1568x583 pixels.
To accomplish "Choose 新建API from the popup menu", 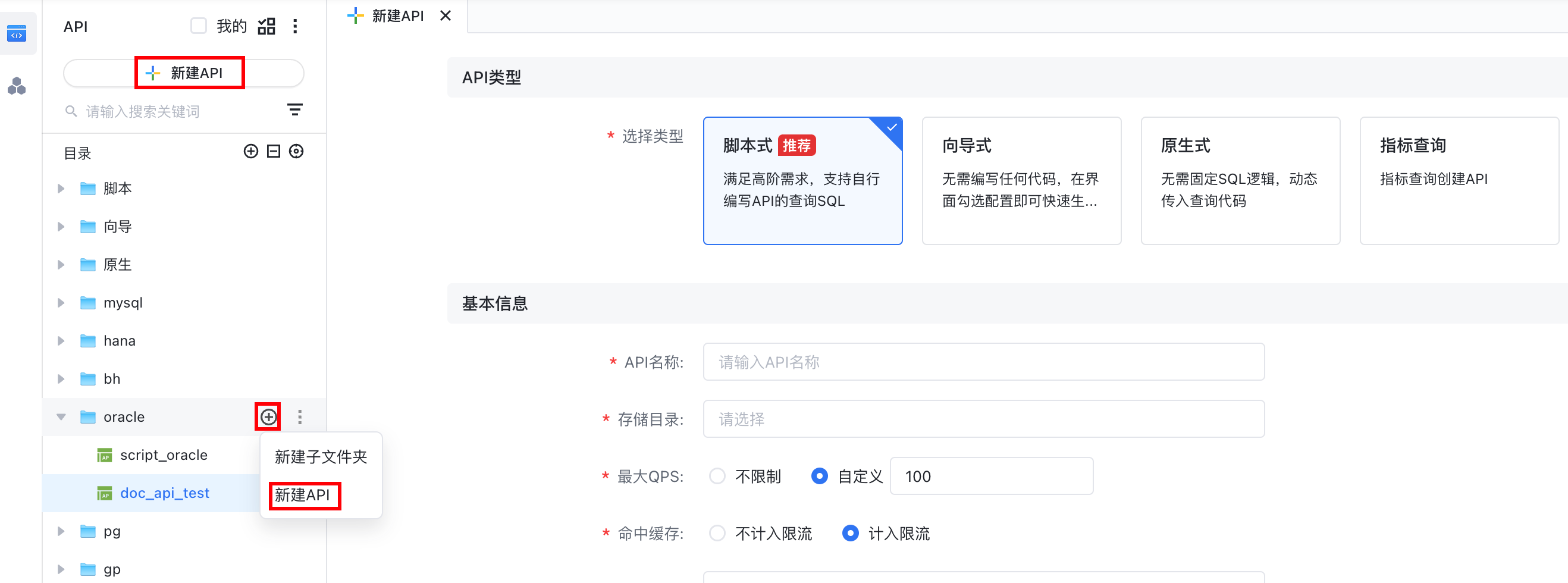I will click(x=303, y=495).
